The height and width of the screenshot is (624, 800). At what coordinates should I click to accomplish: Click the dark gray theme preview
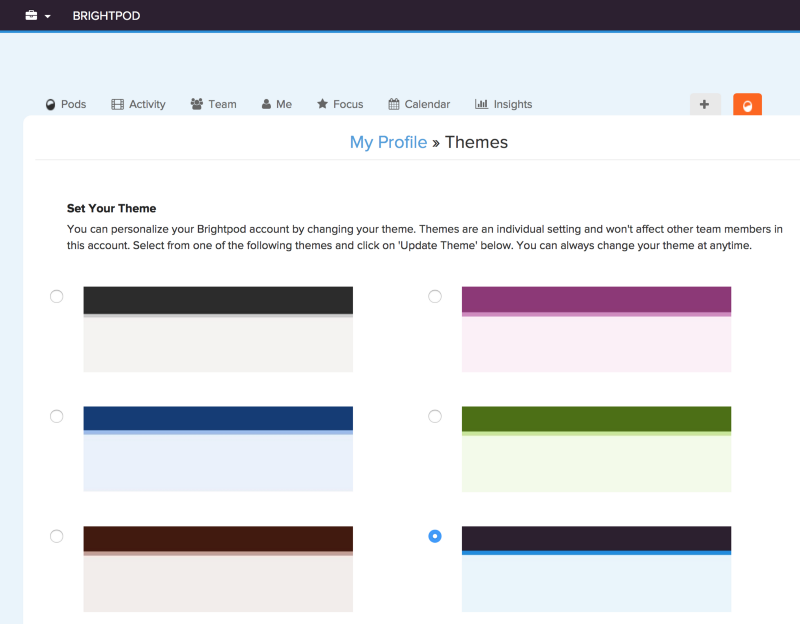click(218, 329)
